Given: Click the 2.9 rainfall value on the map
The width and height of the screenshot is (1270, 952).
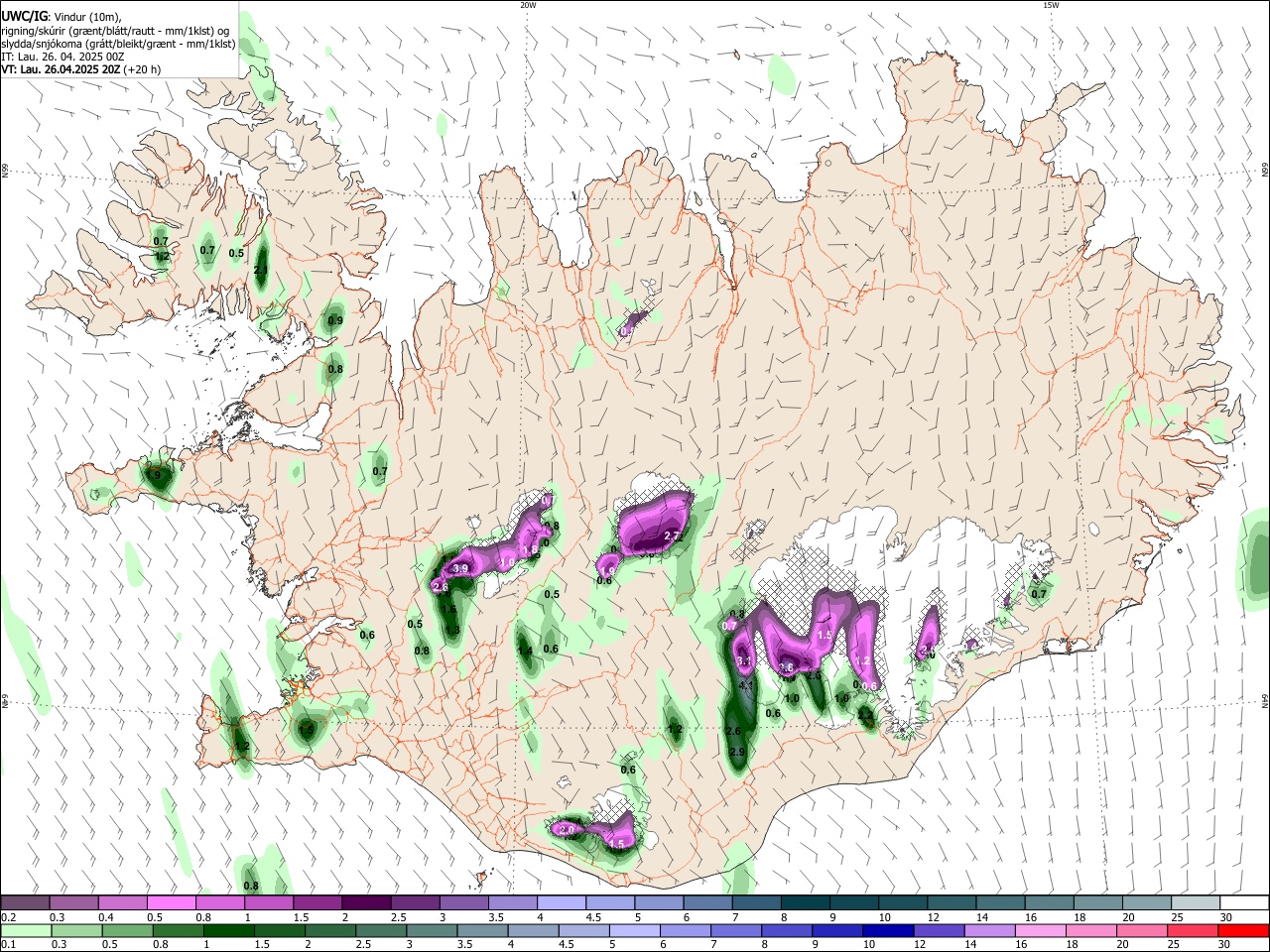Looking at the screenshot, I should 736,752.
